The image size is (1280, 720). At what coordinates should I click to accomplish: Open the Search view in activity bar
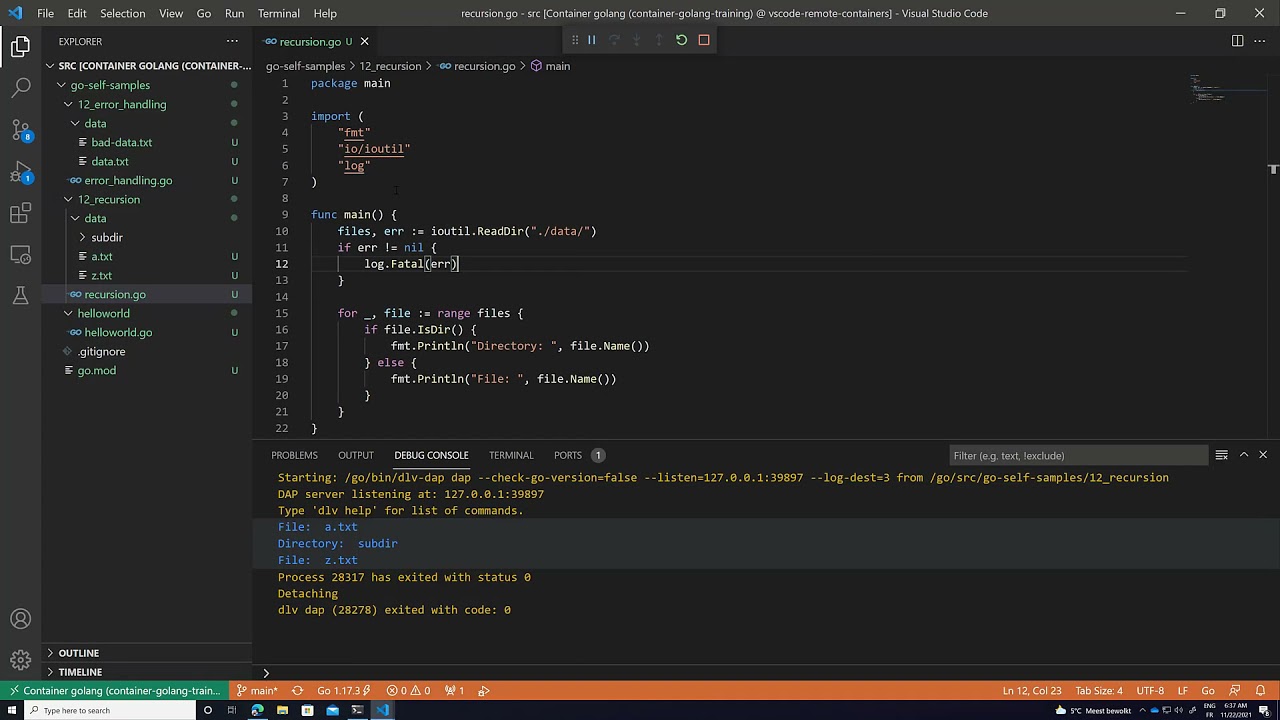click(20, 88)
